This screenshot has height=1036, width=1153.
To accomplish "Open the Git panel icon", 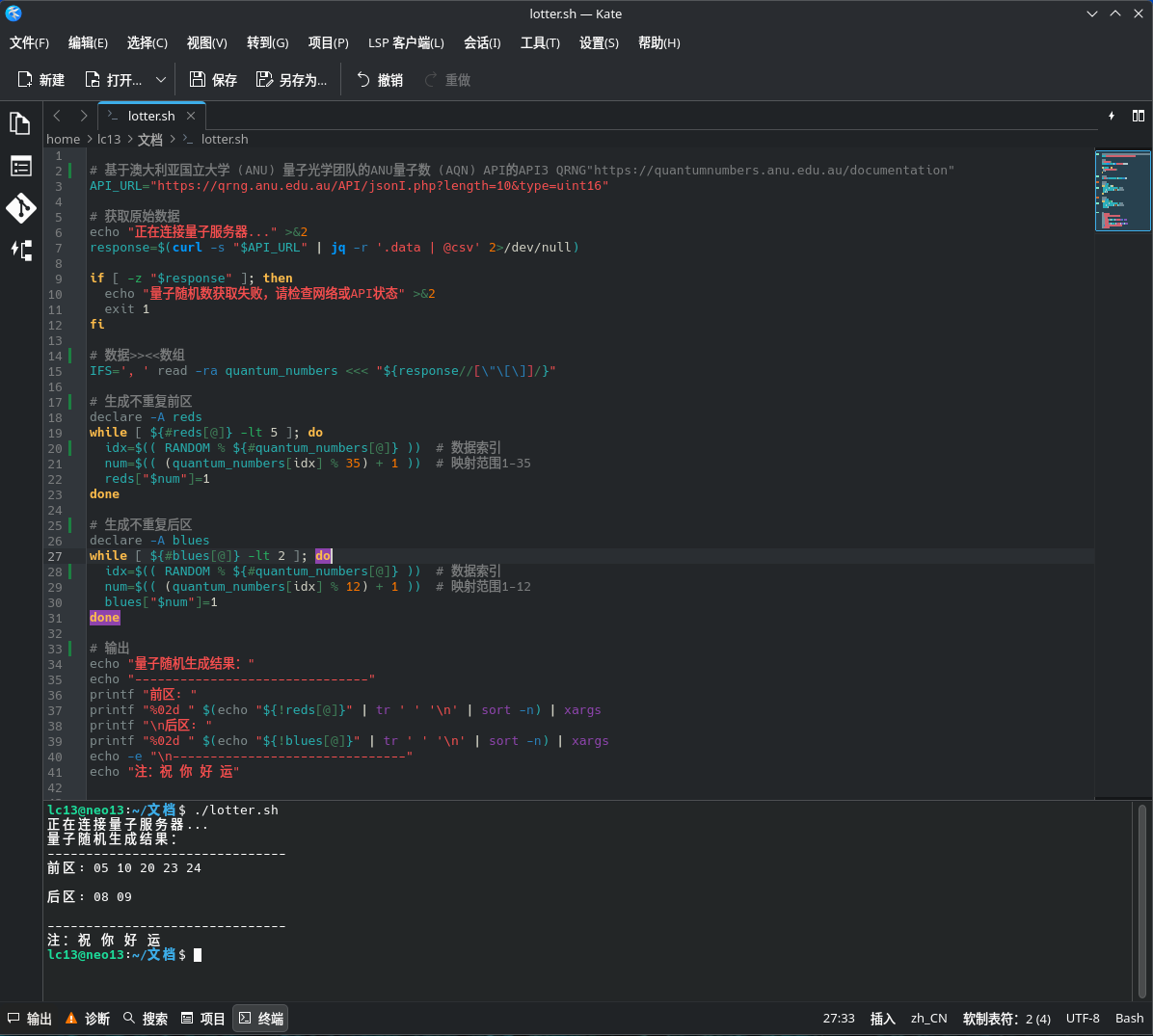I will (20, 208).
